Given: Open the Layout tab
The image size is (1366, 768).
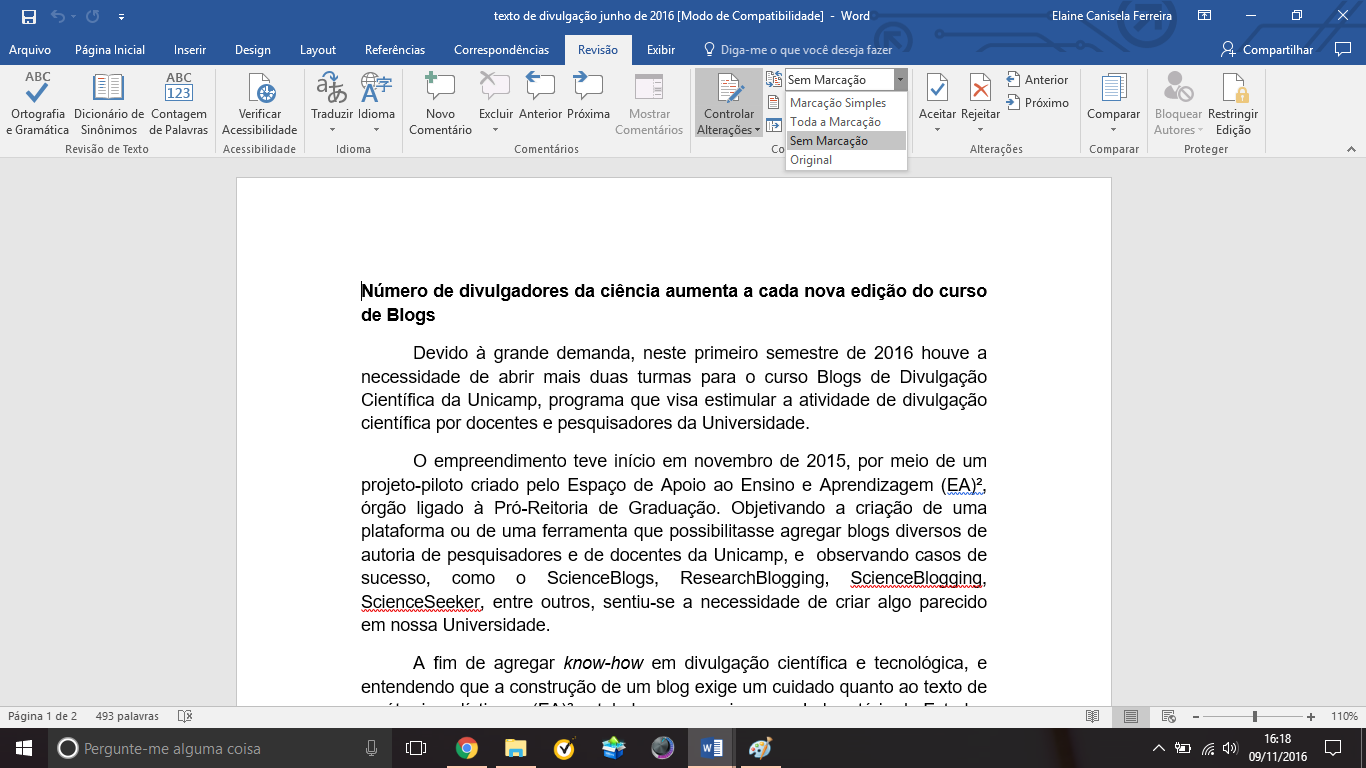Looking at the screenshot, I should coord(318,50).
